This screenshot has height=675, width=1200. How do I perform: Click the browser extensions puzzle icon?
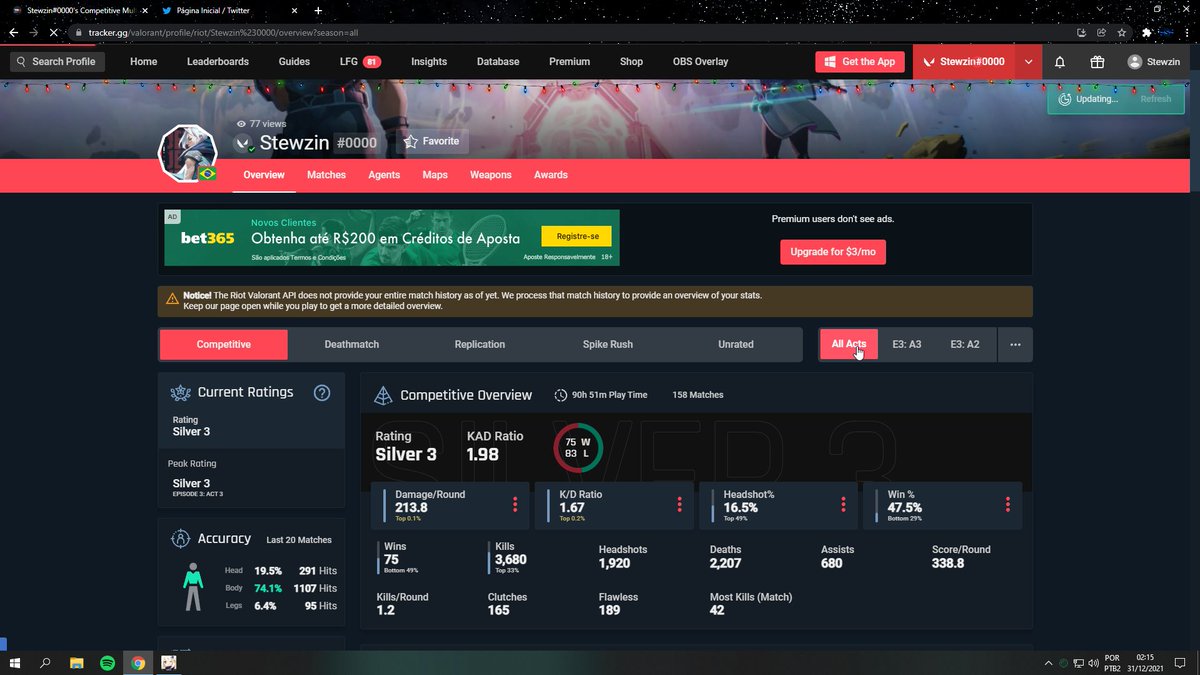coord(1146,32)
